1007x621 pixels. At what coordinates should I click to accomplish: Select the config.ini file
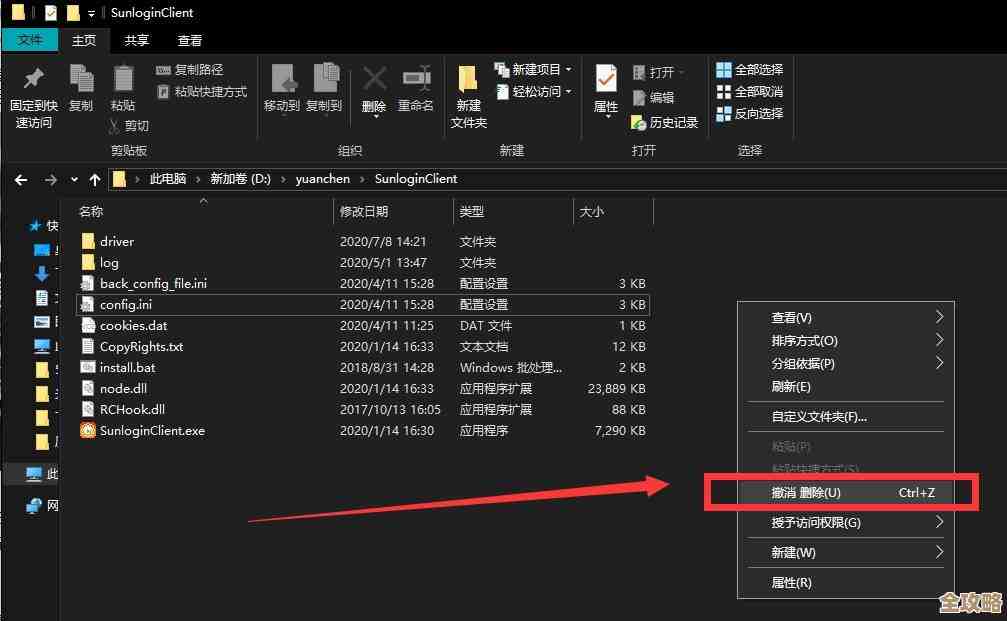(x=127, y=304)
